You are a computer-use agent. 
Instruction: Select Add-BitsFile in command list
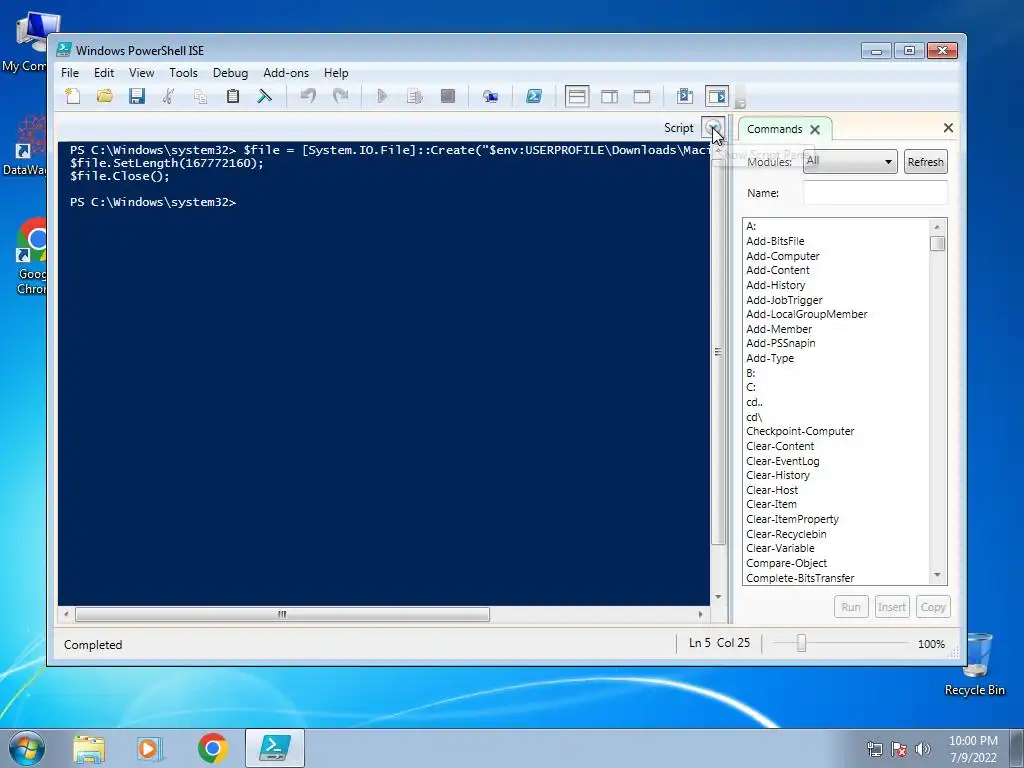pyautogui.click(x=775, y=241)
